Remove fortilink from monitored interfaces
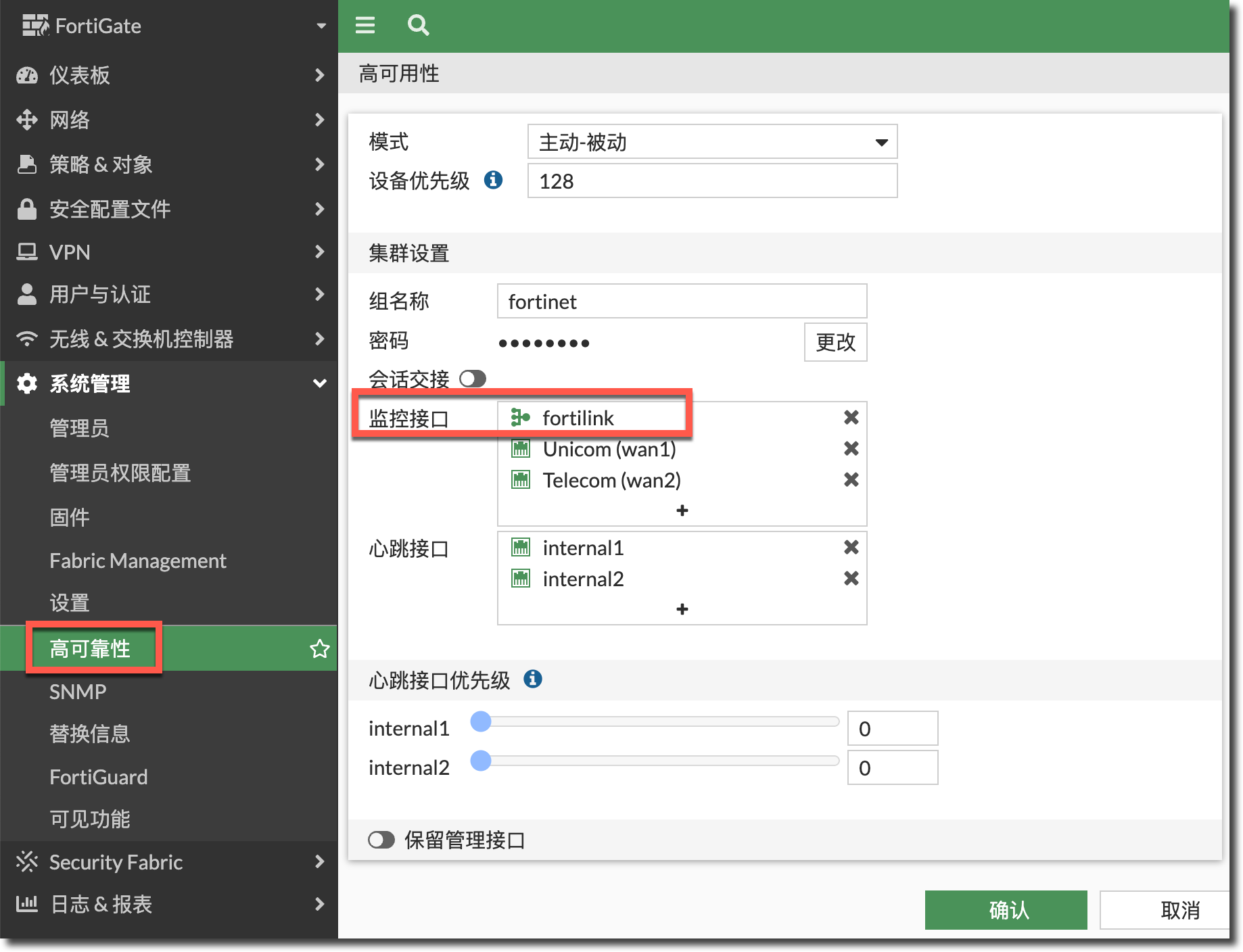Viewport: 1243px width, 952px height. click(851, 418)
